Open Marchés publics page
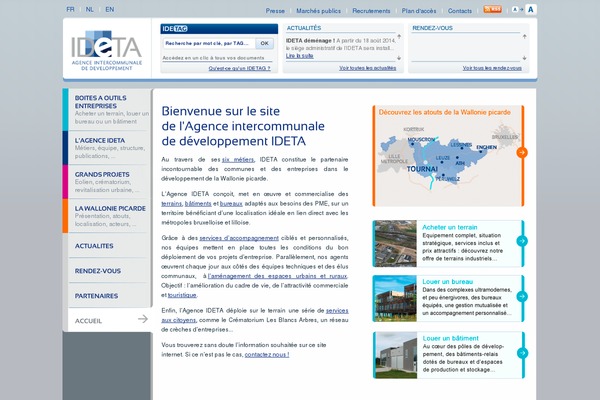The width and height of the screenshot is (600, 400). (x=318, y=11)
